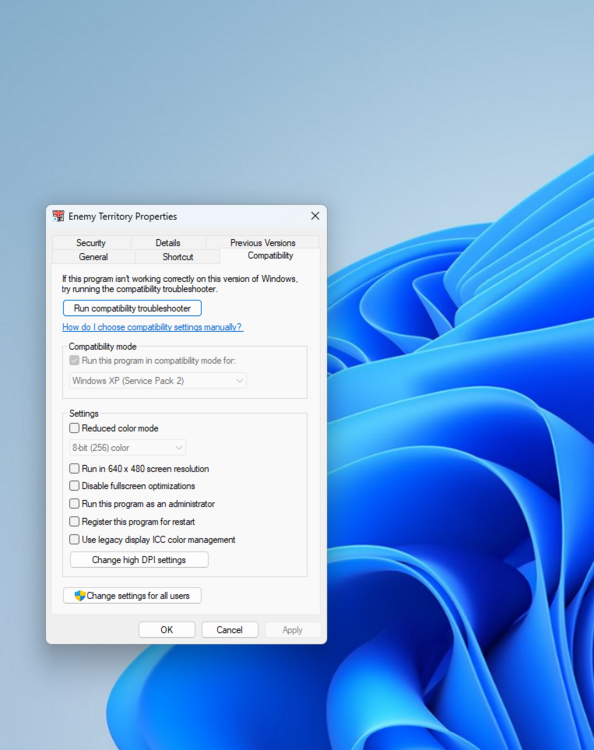Switch to the Security tab
The image size is (594, 750).
pos(91,243)
